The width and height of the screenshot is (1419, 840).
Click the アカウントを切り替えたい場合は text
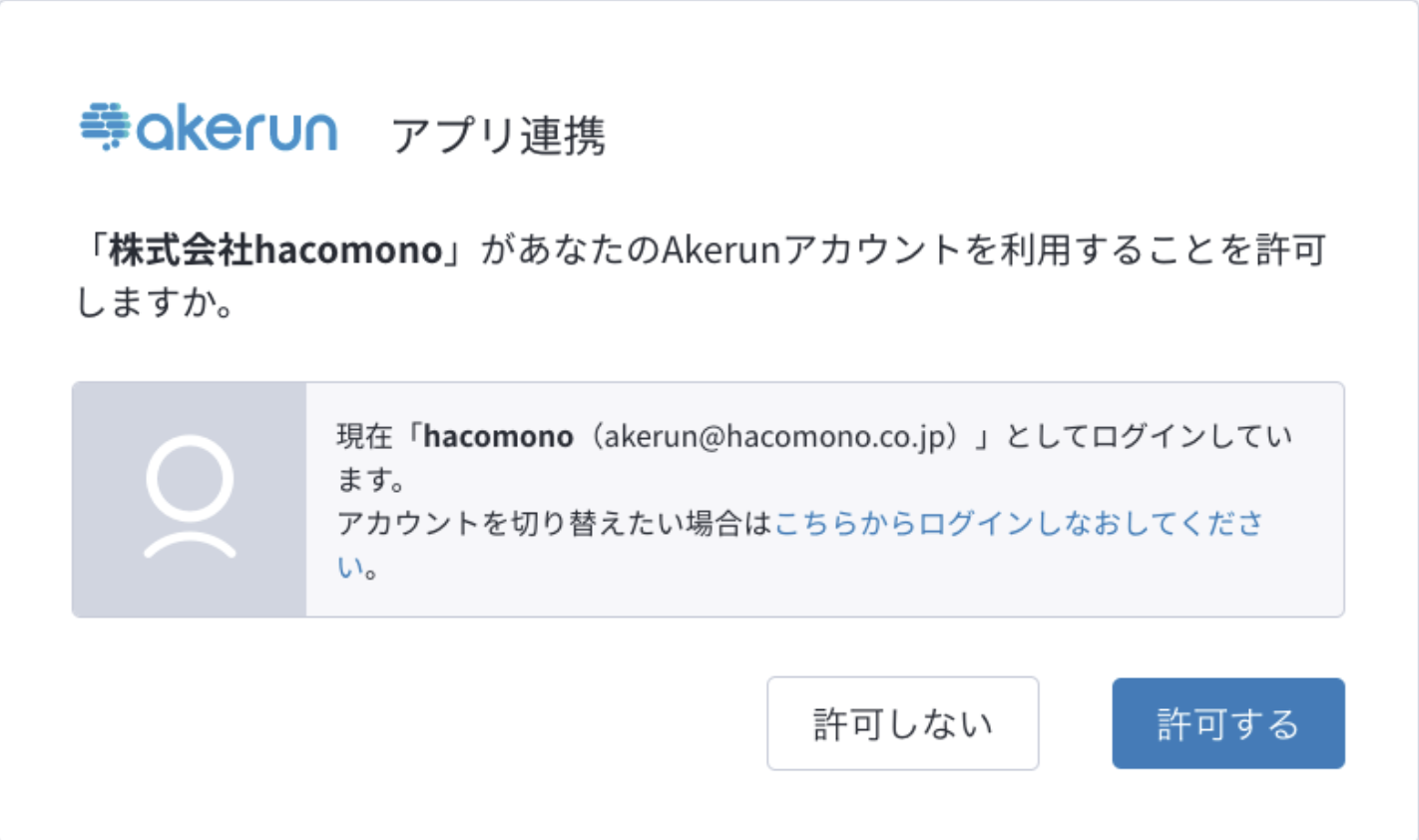555,523
